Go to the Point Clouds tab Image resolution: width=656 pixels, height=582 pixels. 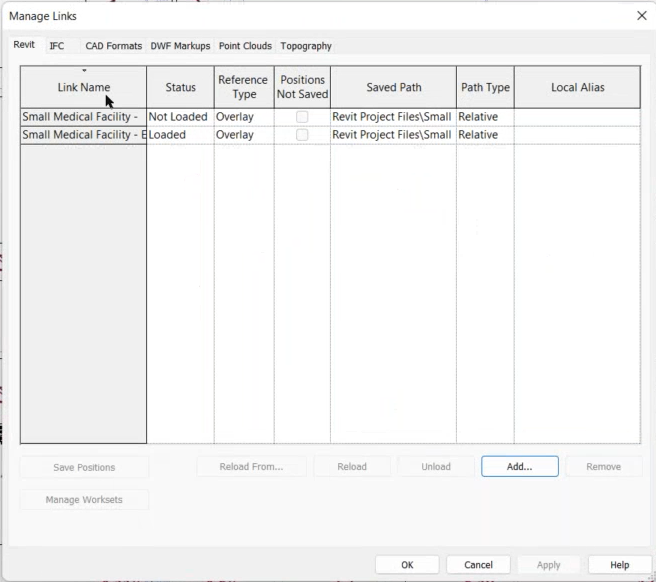click(x=245, y=46)
